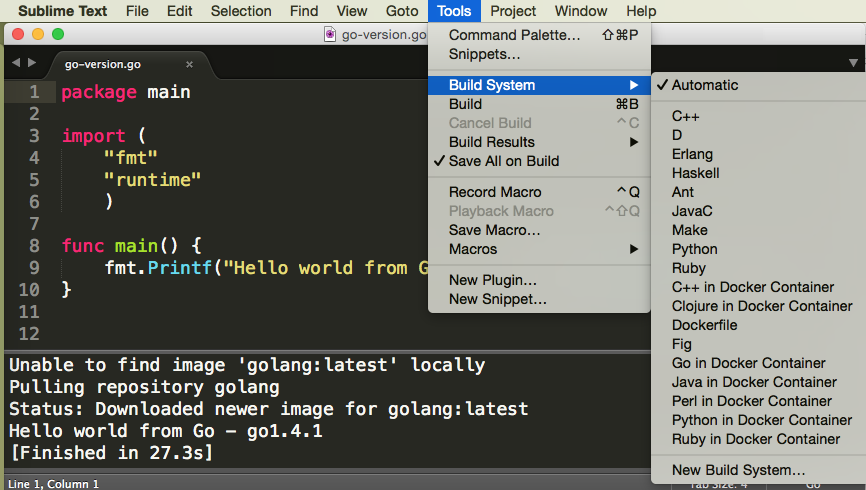This screenshot has width=866, height=490.
Task: Select Erlang build system
Action: (x=759, y=154)
